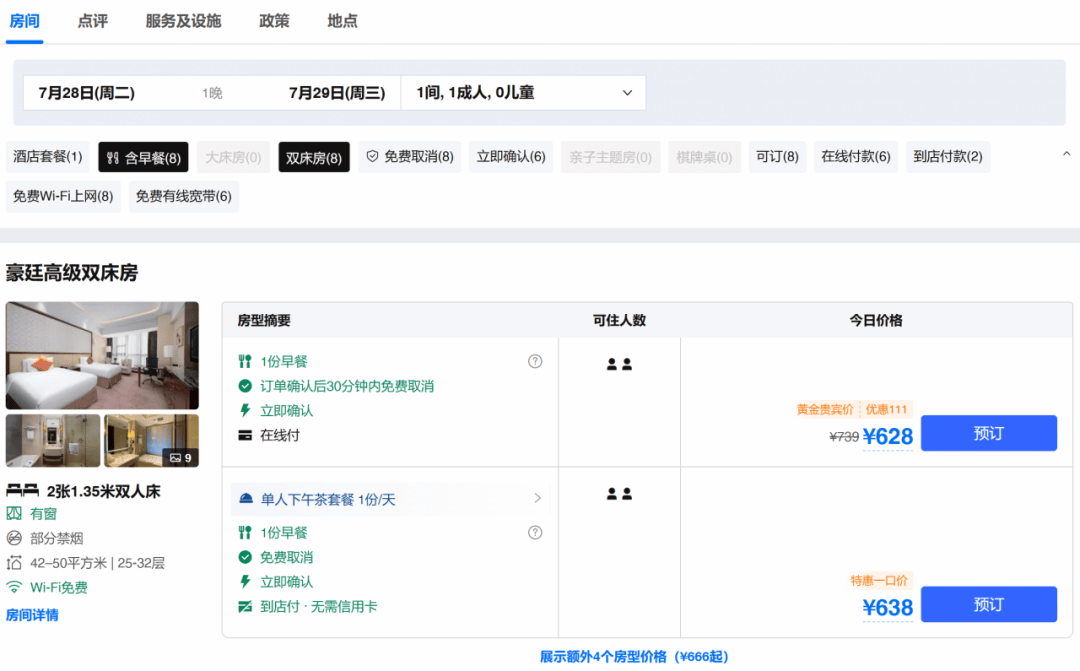Click the second breakfast help question icon
Screen dimensions: 1080x671
[x=534, y=533]
